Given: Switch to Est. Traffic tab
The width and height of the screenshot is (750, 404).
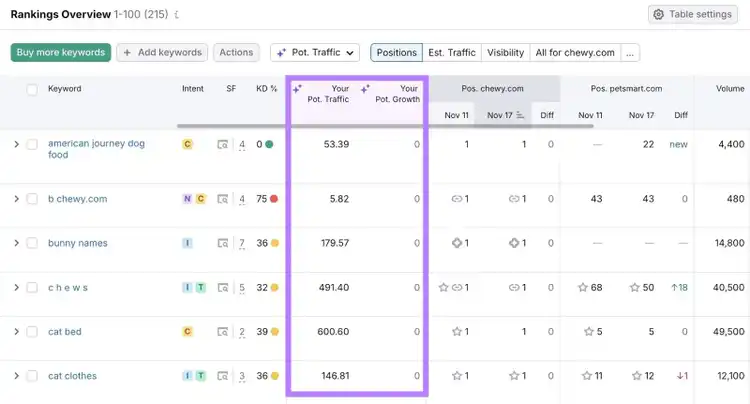Looking at the screenshot, I should pos(452,53).
